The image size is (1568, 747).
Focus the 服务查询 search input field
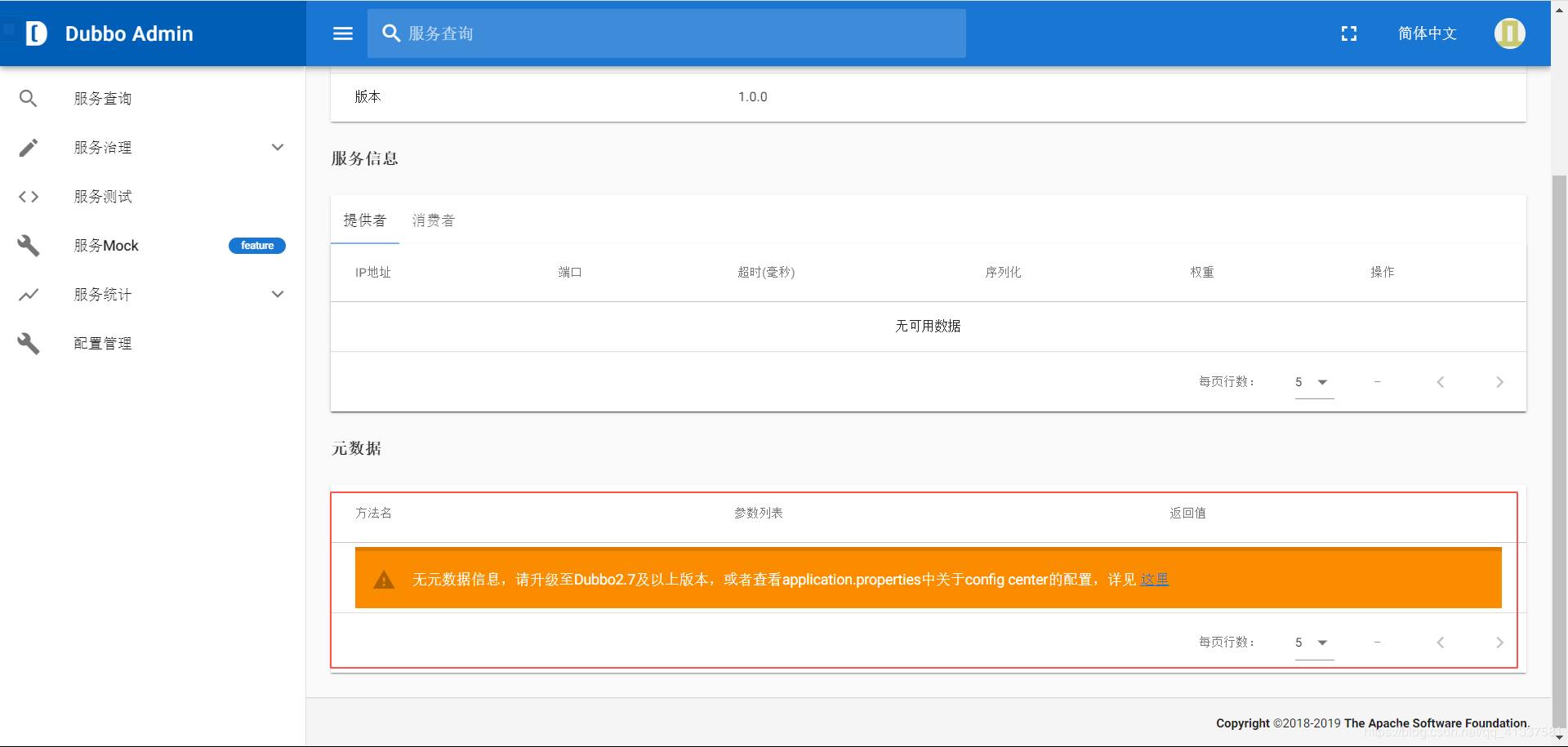tap(666, 33)
